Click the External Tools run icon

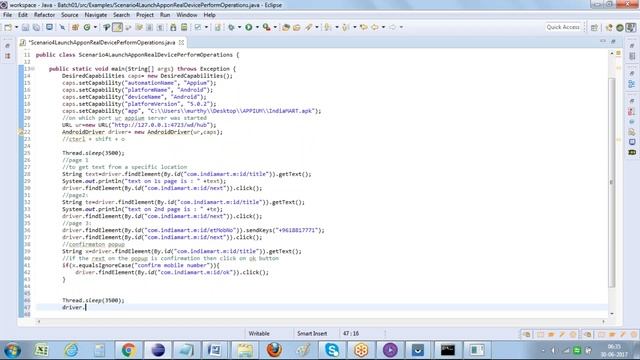[266, 27]
